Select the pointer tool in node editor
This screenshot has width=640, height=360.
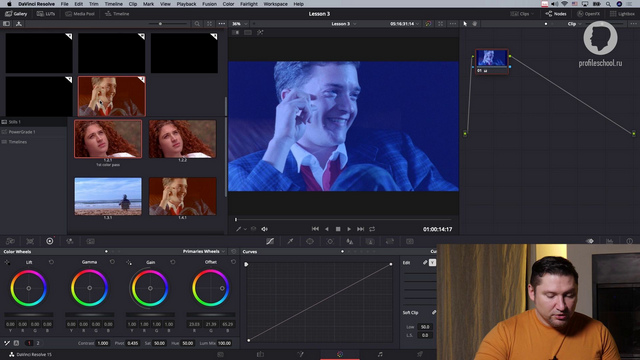click(465, 24)
